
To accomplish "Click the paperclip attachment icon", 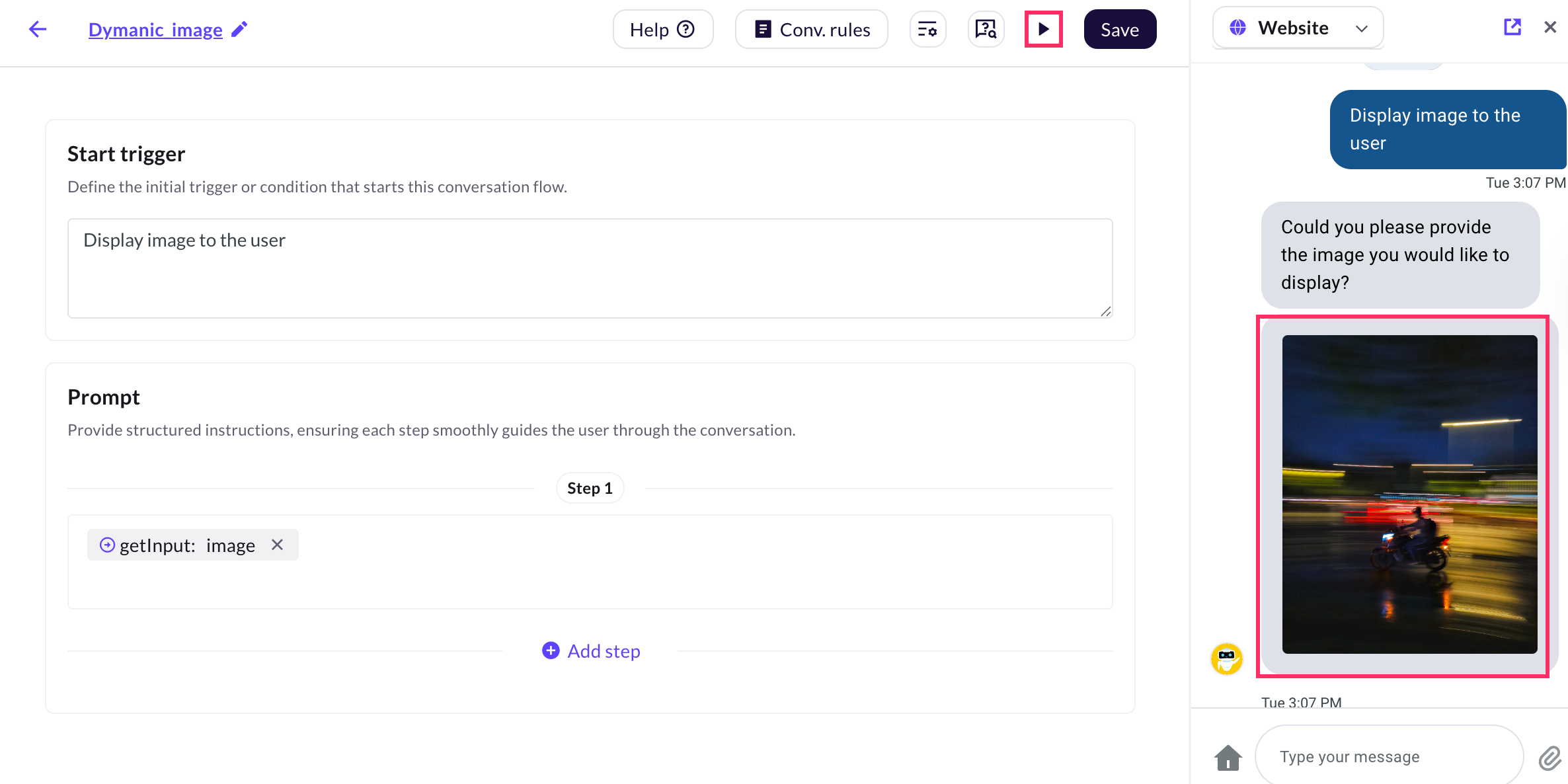I will pos(1549,758).
